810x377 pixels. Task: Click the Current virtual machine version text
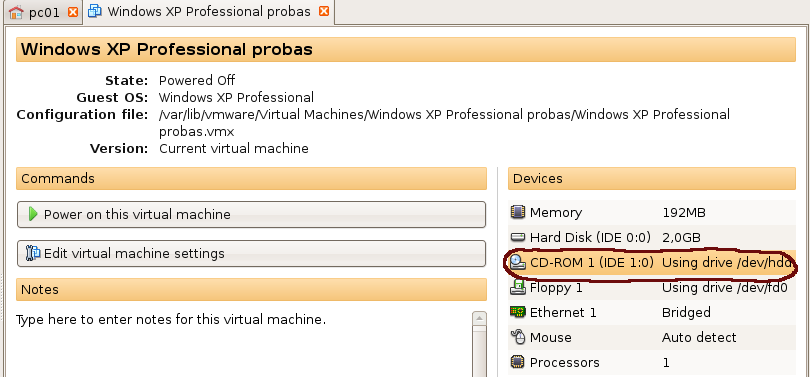tap(234, 149)
